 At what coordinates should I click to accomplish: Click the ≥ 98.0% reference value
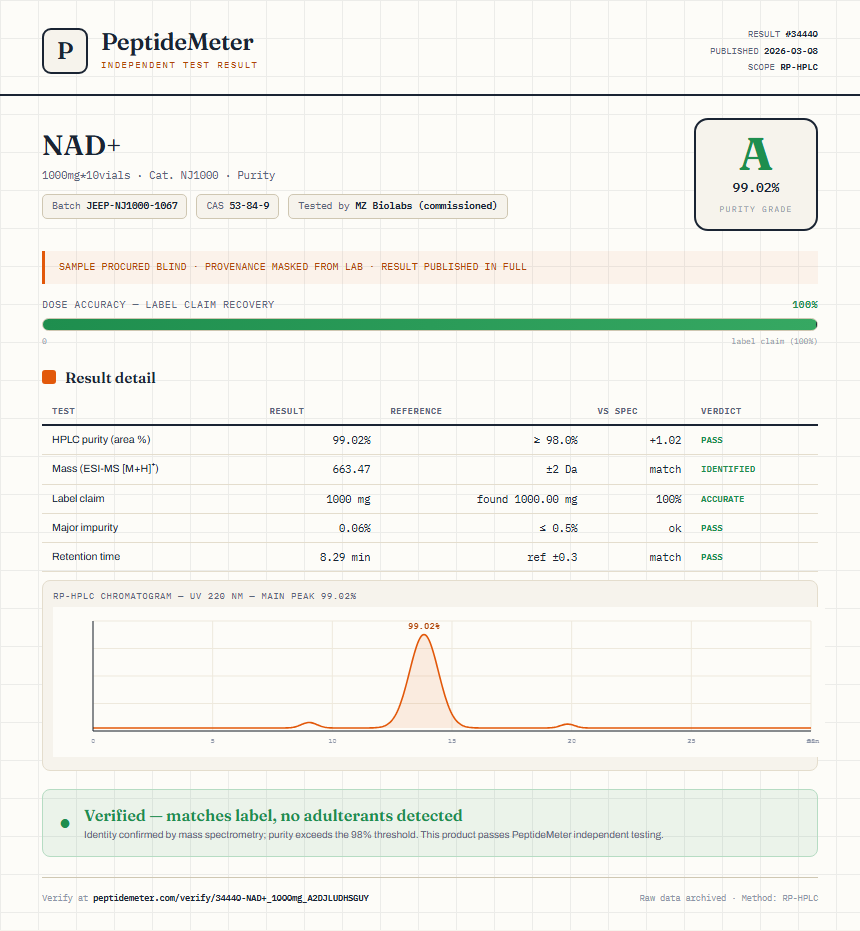coord(555,440)
